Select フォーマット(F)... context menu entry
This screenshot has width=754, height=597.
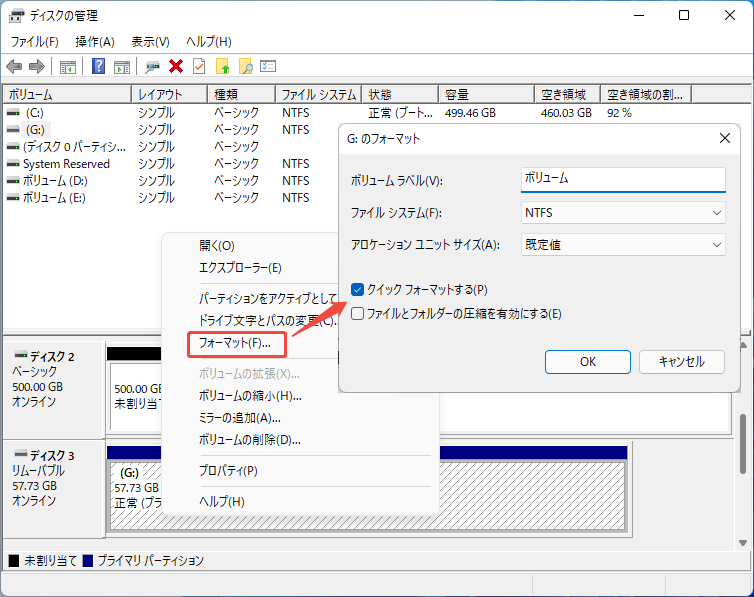235,343
